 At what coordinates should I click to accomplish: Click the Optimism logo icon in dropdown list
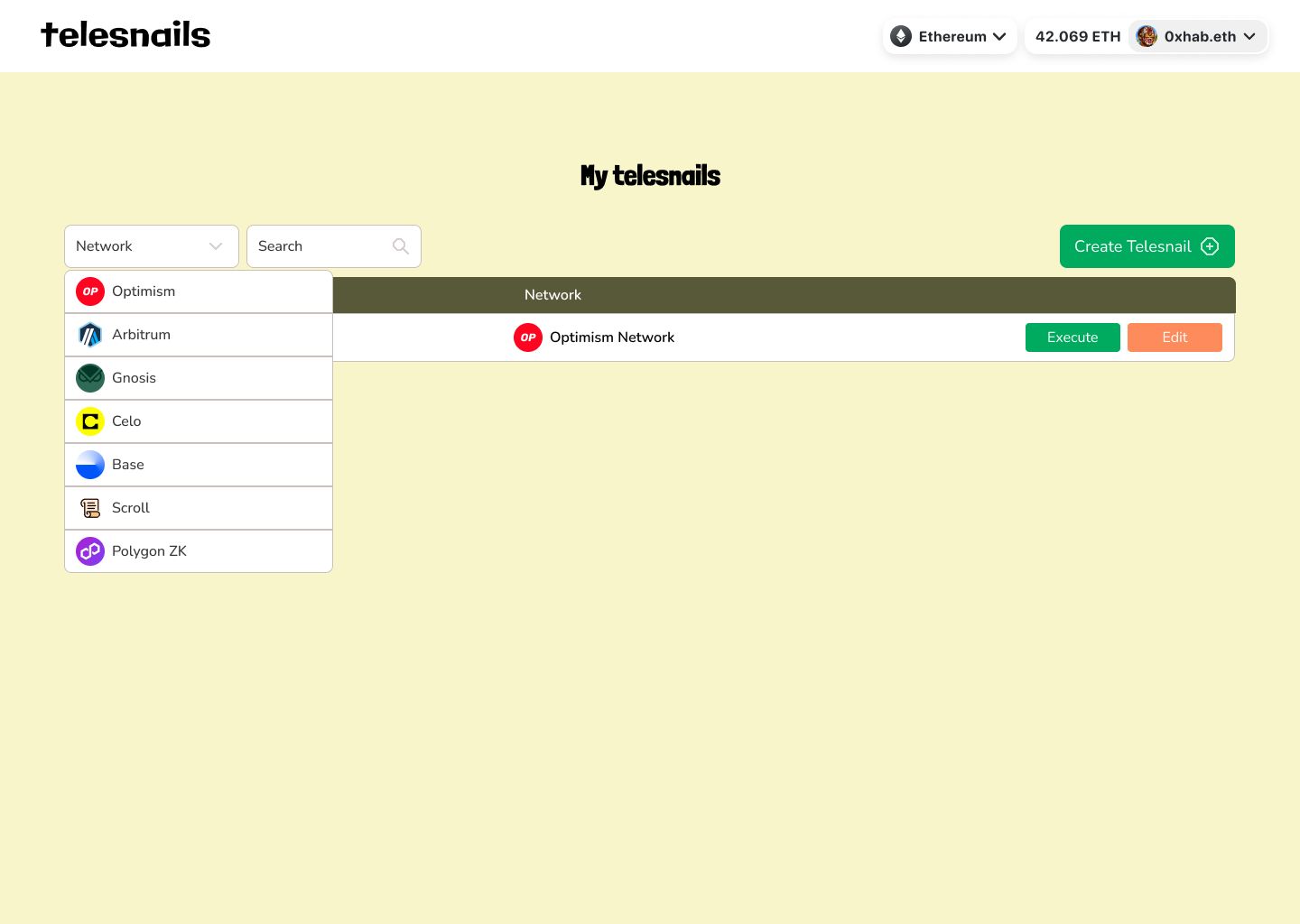coord(90,291)
